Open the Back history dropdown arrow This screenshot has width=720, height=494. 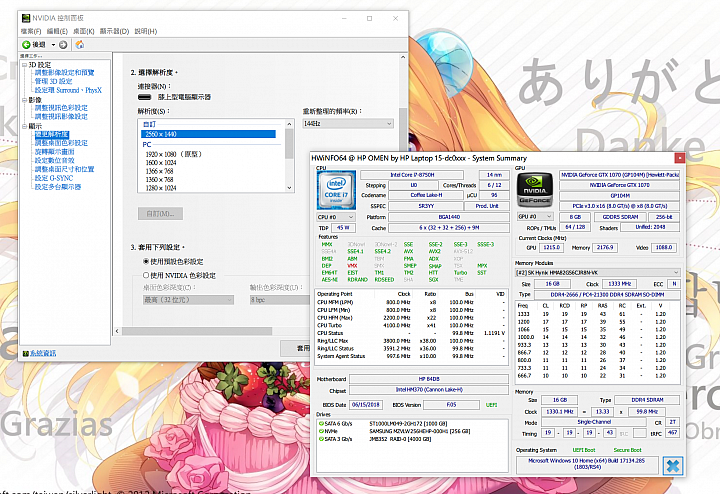pos(53,45)
